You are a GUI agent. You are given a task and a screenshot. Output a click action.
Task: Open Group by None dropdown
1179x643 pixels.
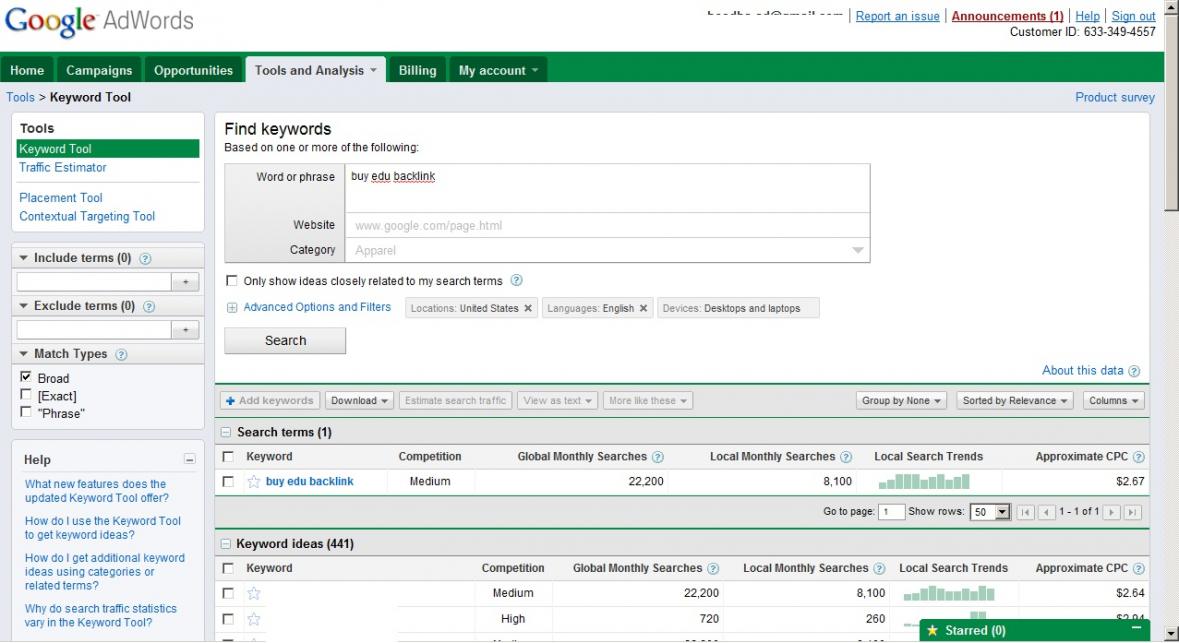click(901, 401)
